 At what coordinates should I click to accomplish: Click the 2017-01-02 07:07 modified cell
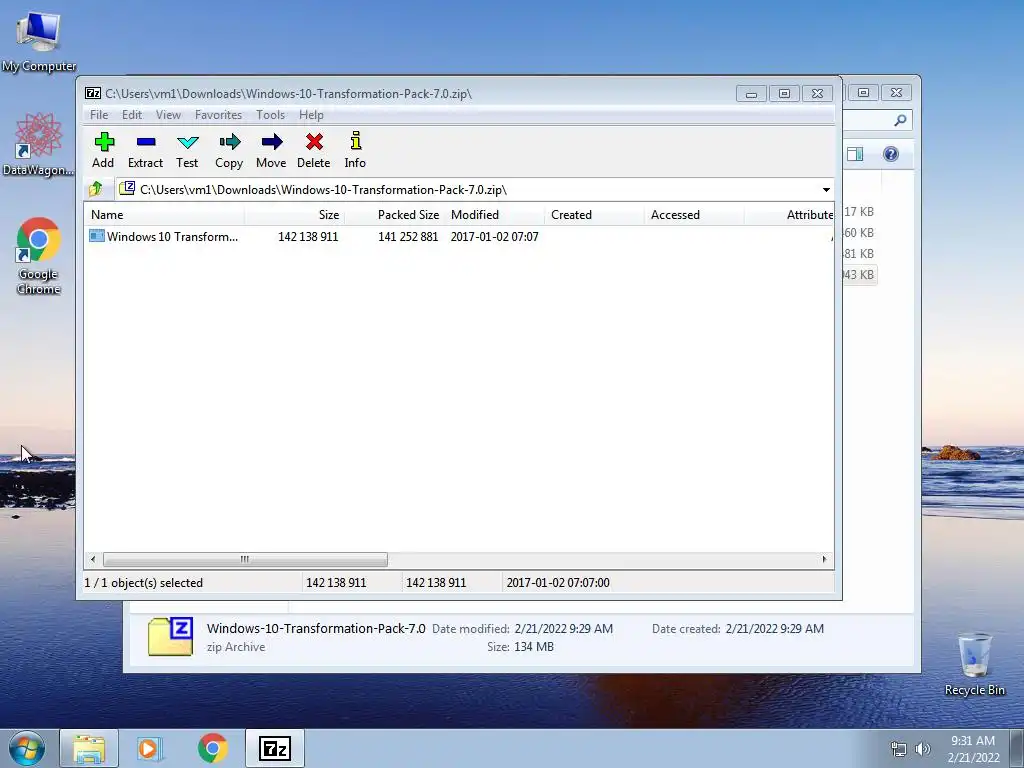pos(494,236)
